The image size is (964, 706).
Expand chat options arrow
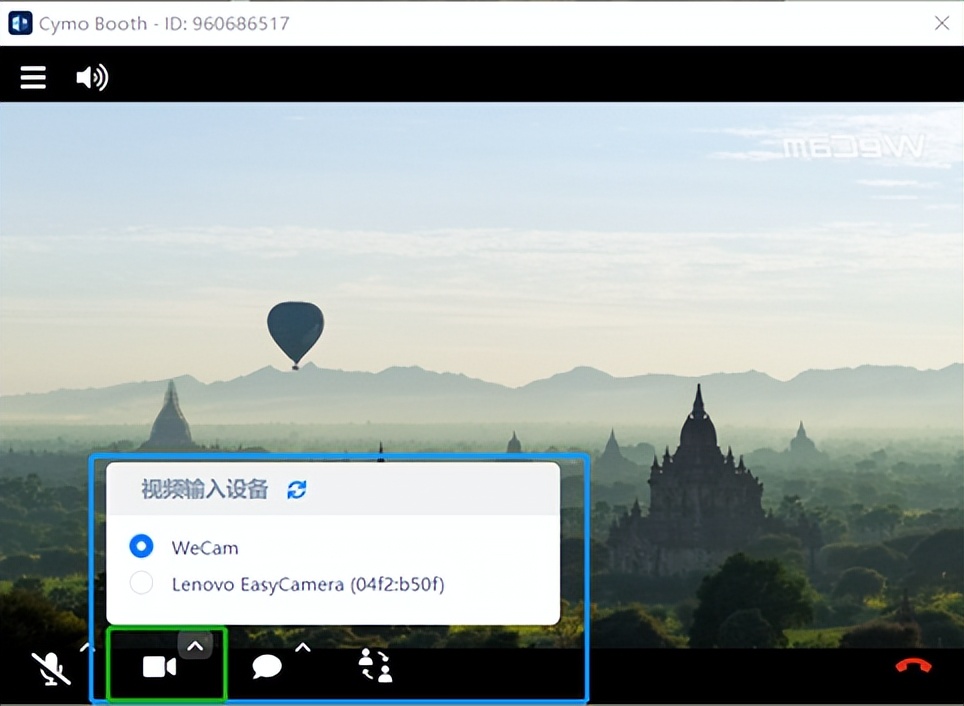click(x=302, y=648)
